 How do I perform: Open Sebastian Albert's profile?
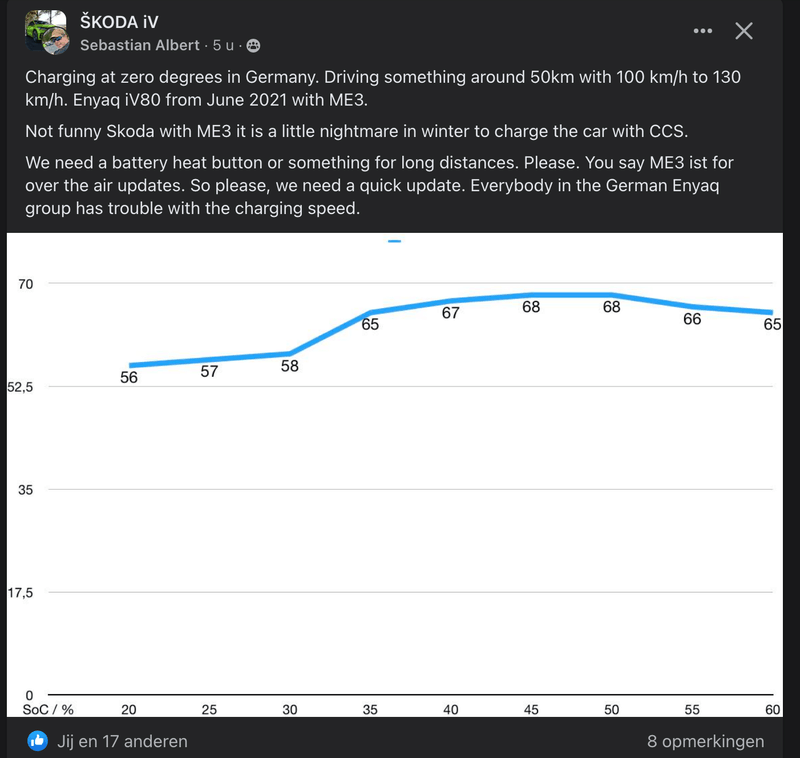point(147,45)
